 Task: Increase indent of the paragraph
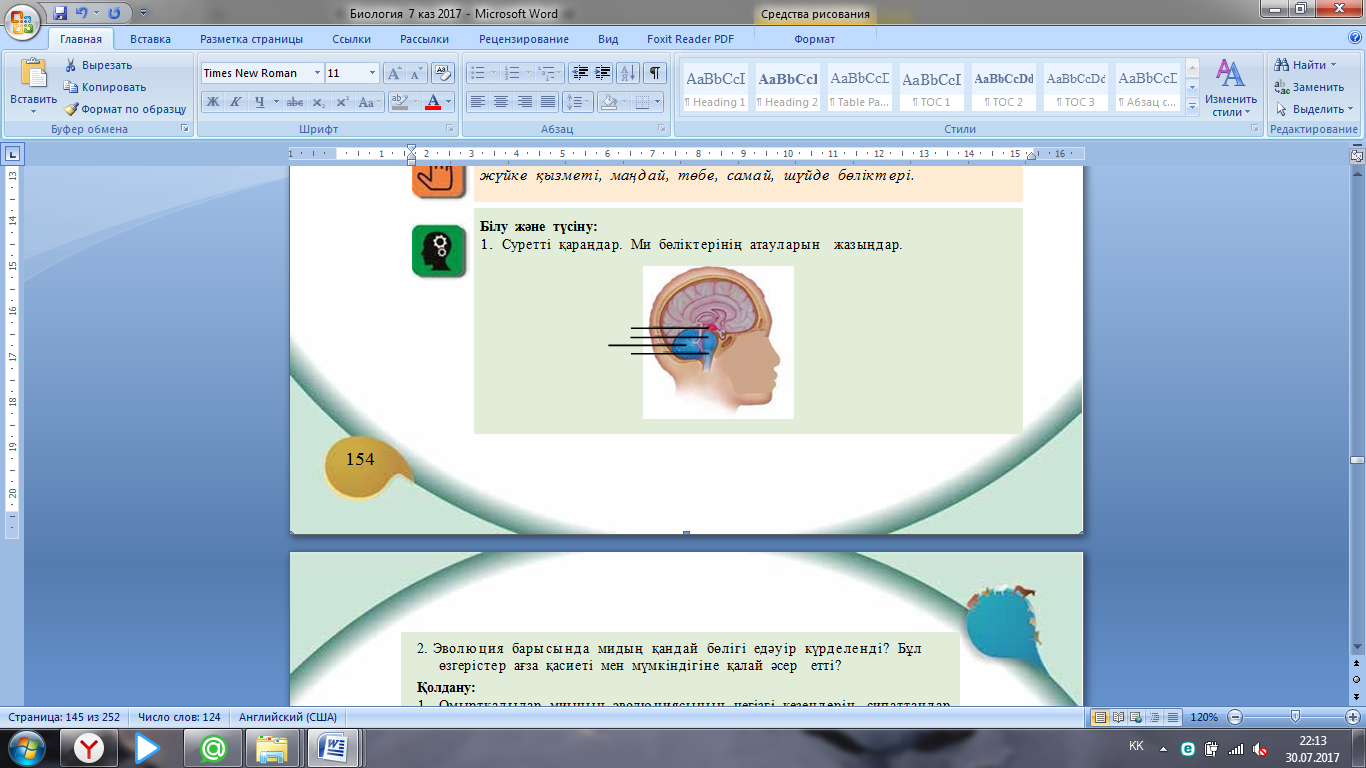pos(603,73)
